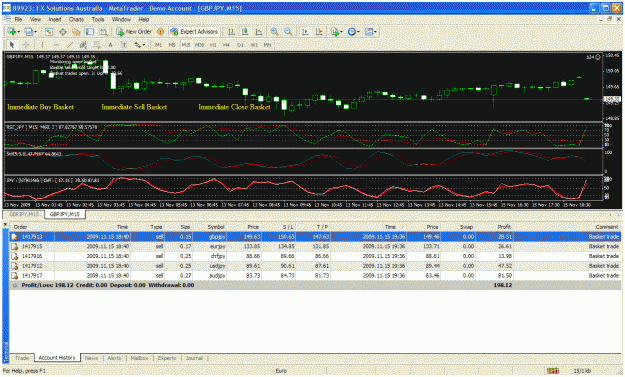This screenshot has height=377, width=625.
Task: Select the Crosshair tool
Action: pos(26,45)
